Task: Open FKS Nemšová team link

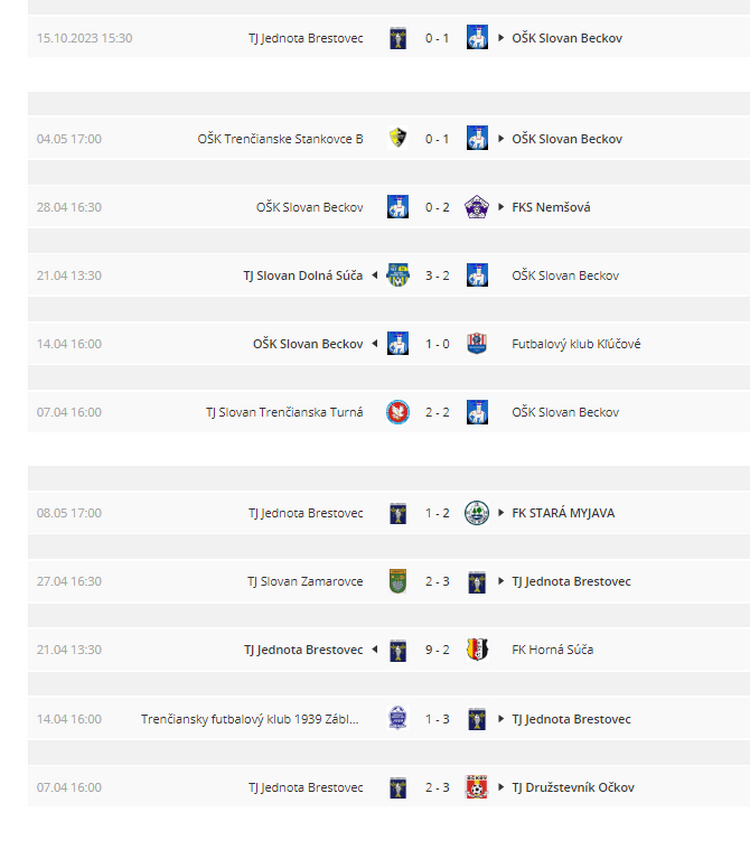Action: point(551,207)
